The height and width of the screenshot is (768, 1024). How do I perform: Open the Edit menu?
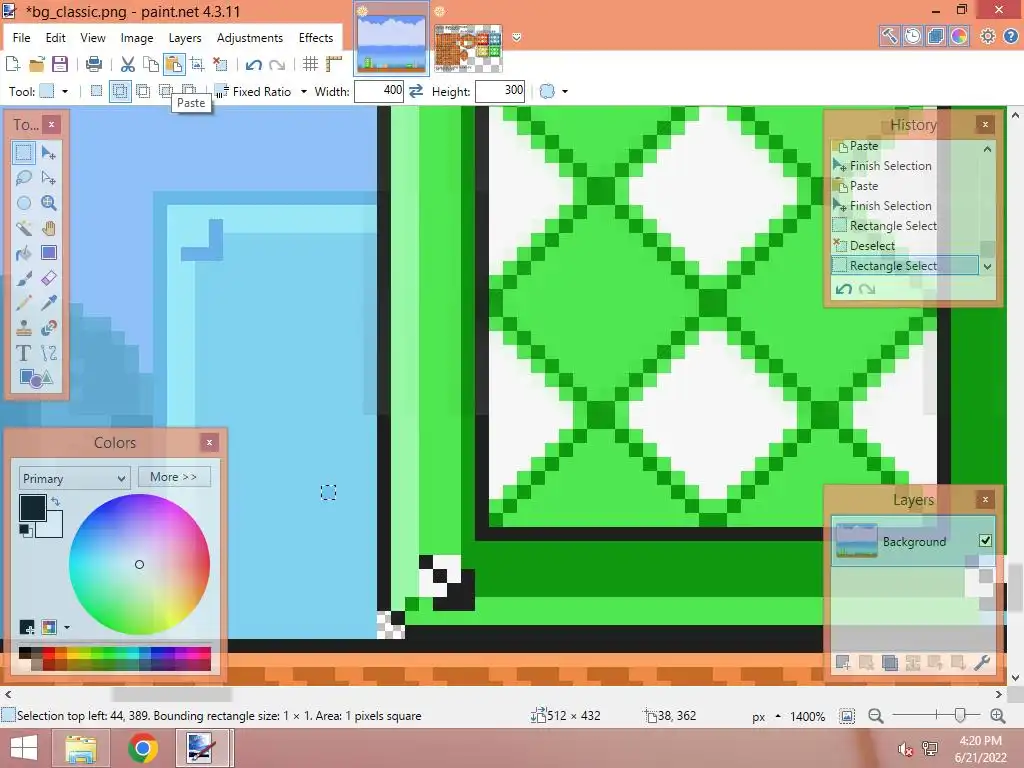pos(56,37)
